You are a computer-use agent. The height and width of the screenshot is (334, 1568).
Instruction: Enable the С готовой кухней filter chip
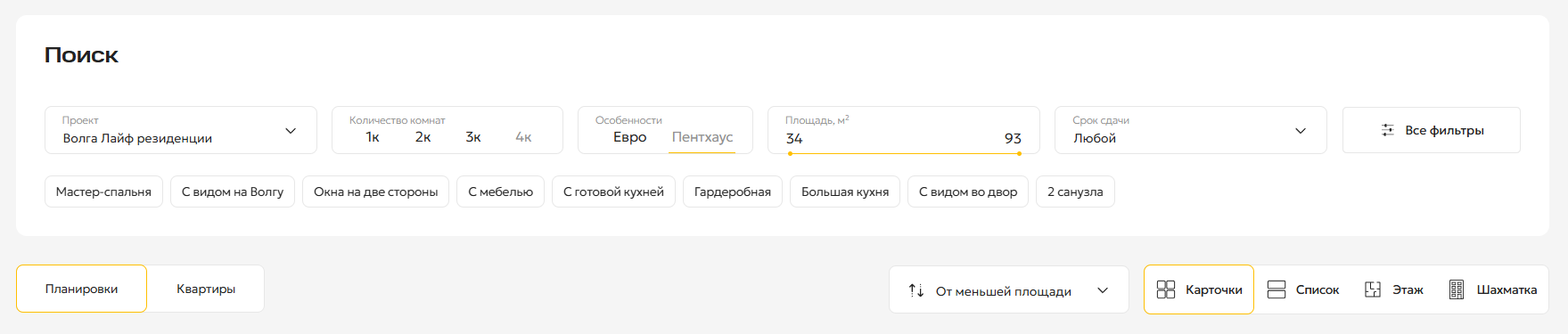613,191
